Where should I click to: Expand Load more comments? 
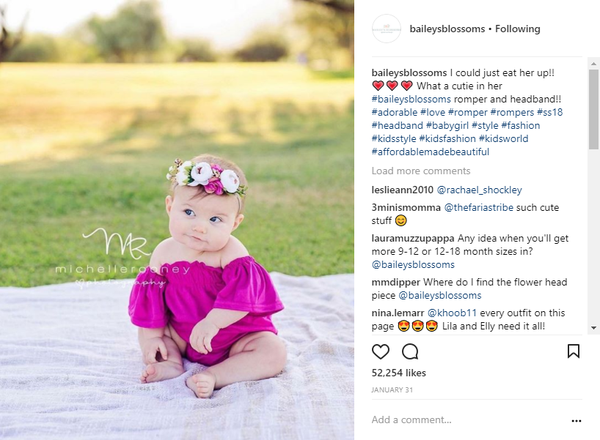point(421,171)
